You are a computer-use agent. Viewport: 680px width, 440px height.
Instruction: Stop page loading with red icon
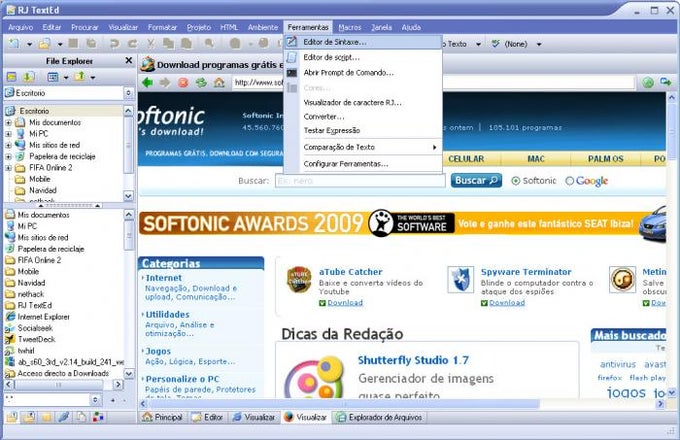click(183, 82)
